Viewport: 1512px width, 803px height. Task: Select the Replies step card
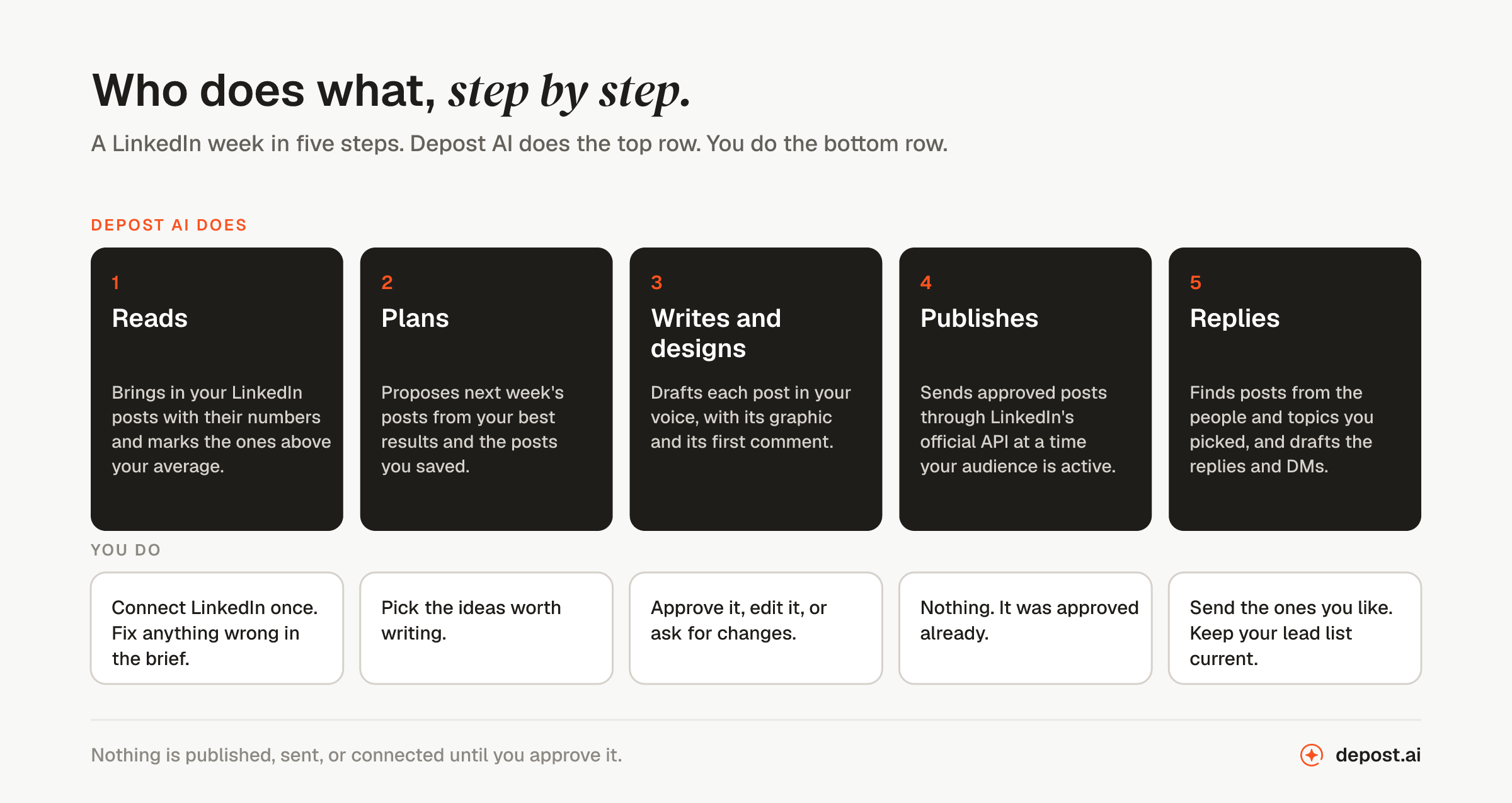(x=1295, y=389)
